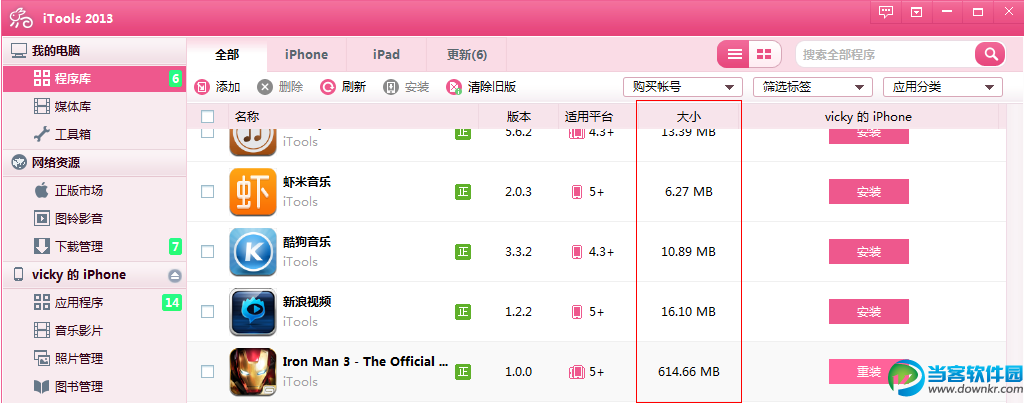1024x403 pixels.
Task: Check the 酷狗音乐 row checkbox
Action: point(208,251)
